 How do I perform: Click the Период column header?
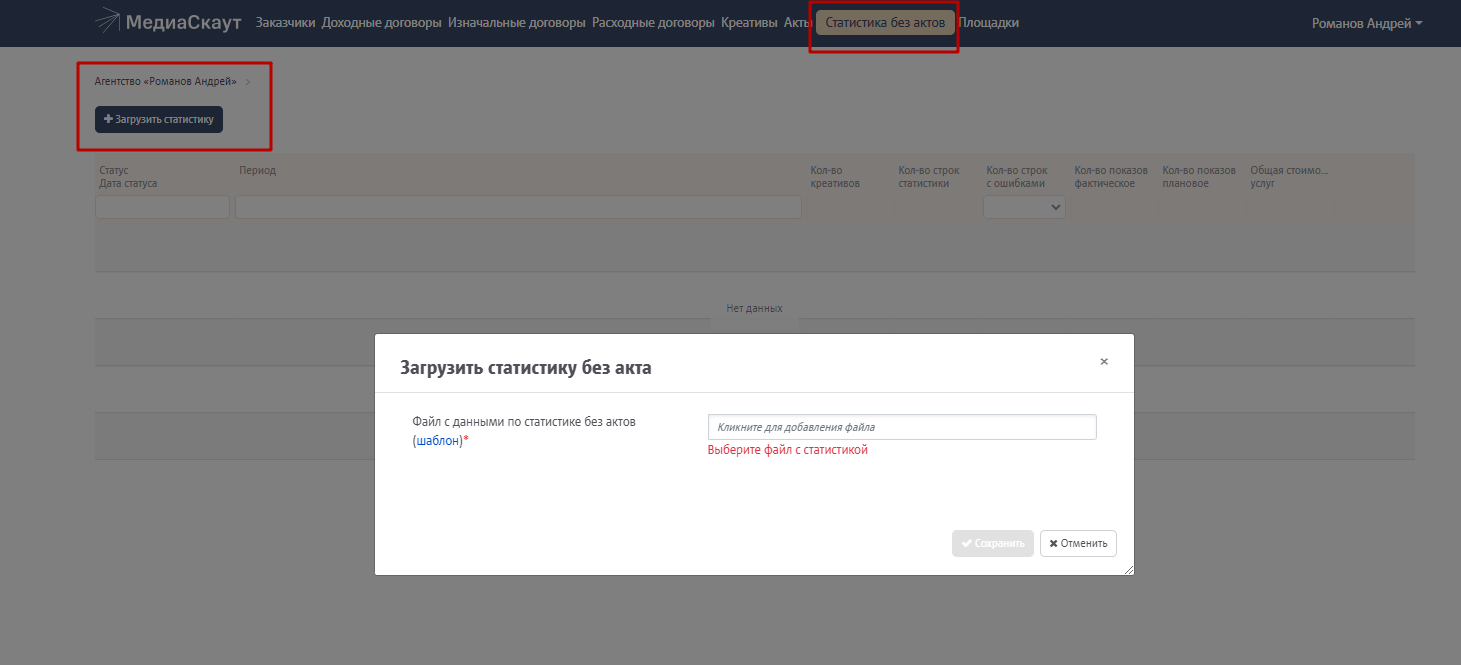[258, 171]
